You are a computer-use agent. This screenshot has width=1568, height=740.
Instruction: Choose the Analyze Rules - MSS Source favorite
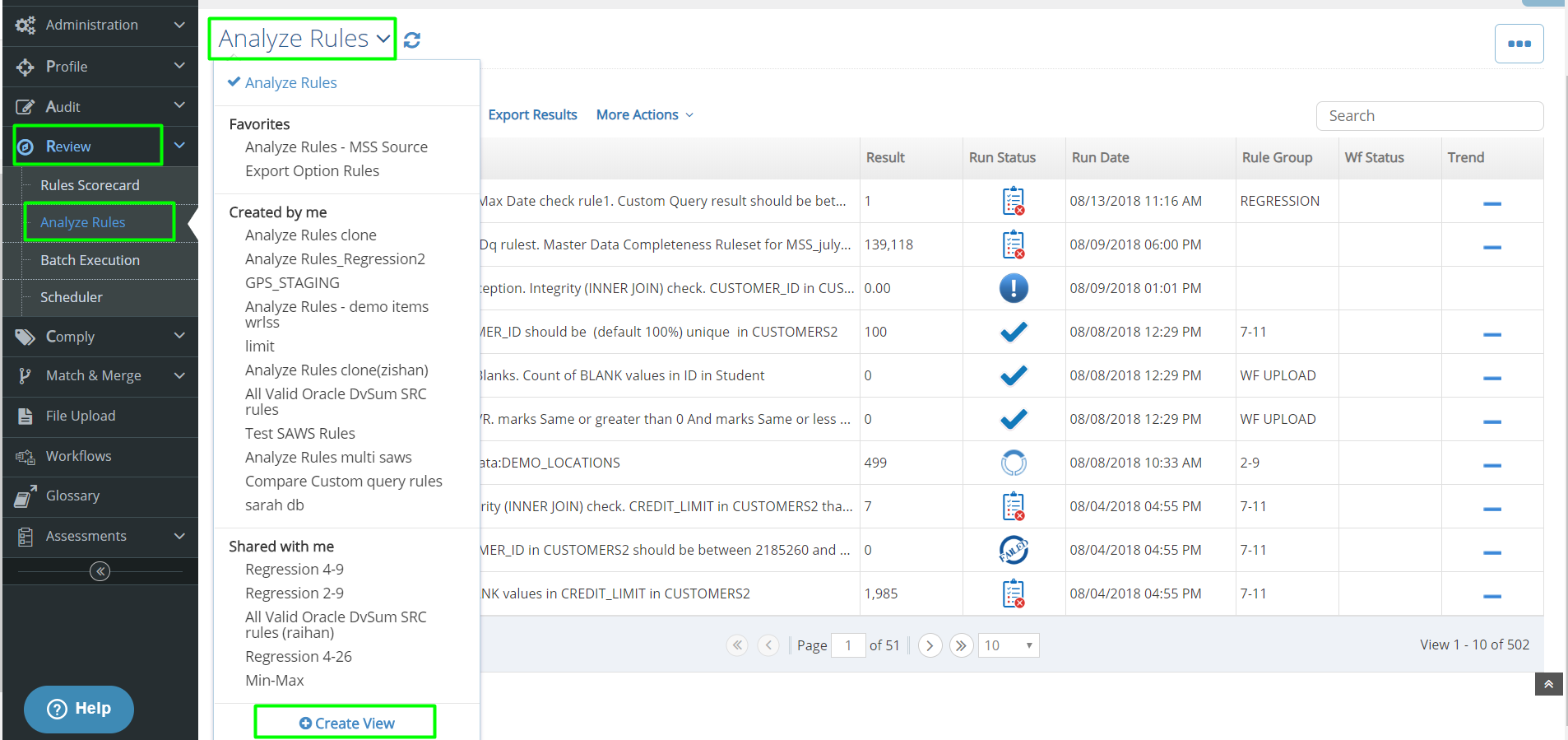(336, 147)
